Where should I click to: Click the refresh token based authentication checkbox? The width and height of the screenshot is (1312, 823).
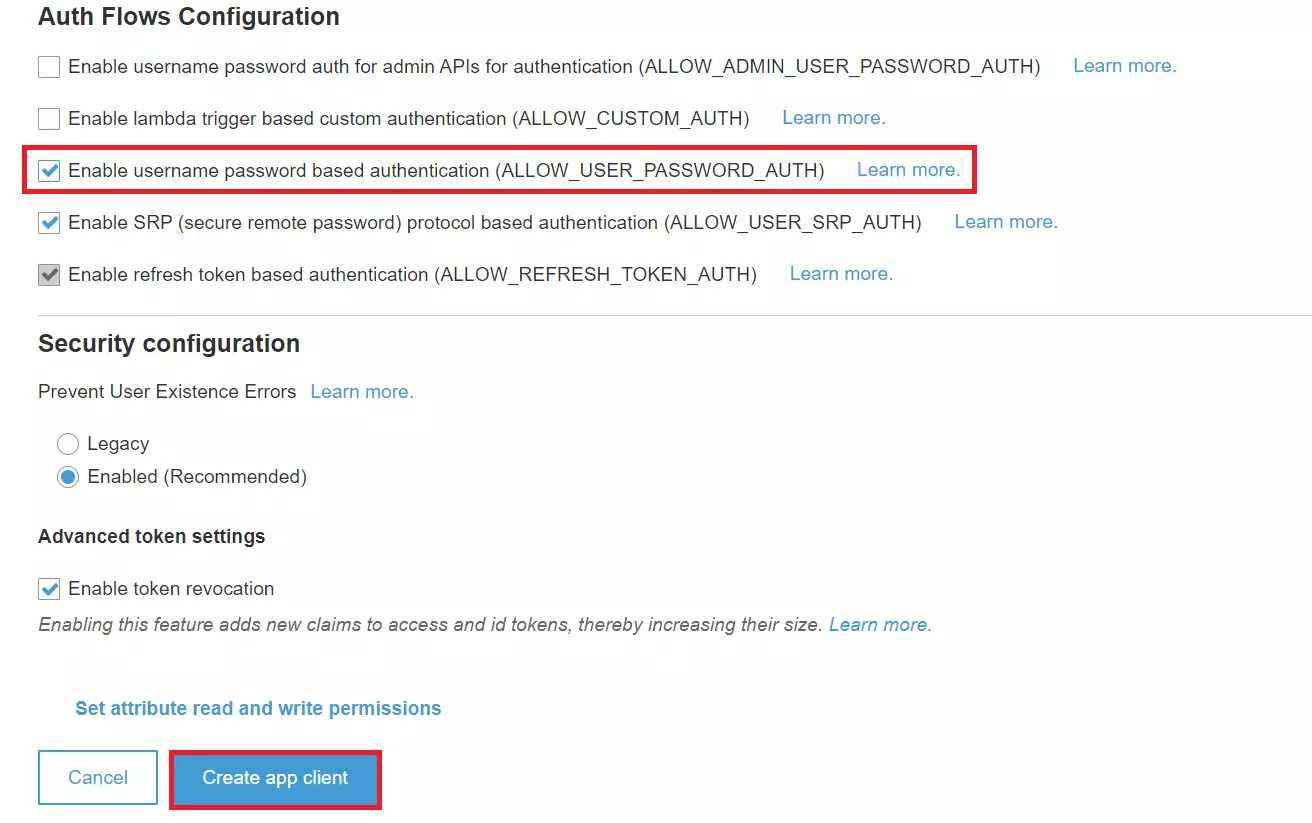click(48, 274)
